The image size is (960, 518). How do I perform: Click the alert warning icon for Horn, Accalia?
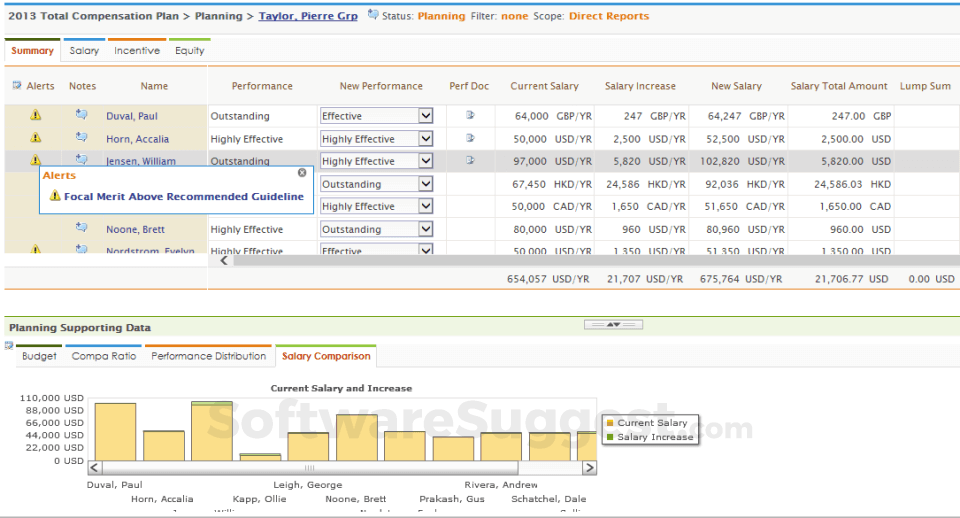36,138
